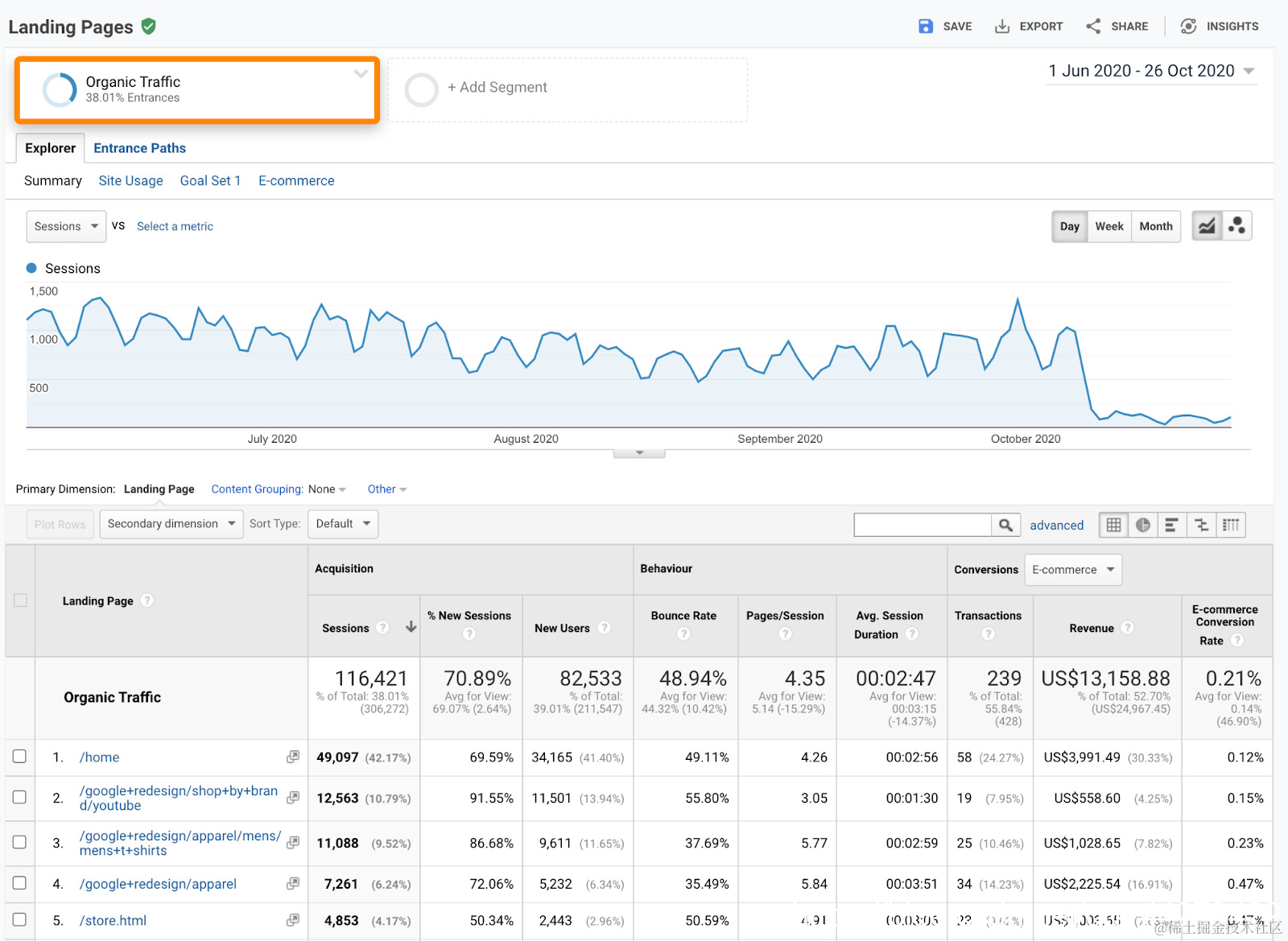The height and width of the screenshot is (941, 1288).
Task: Tick the select-all rows checkbox
Action: [20, 601]
